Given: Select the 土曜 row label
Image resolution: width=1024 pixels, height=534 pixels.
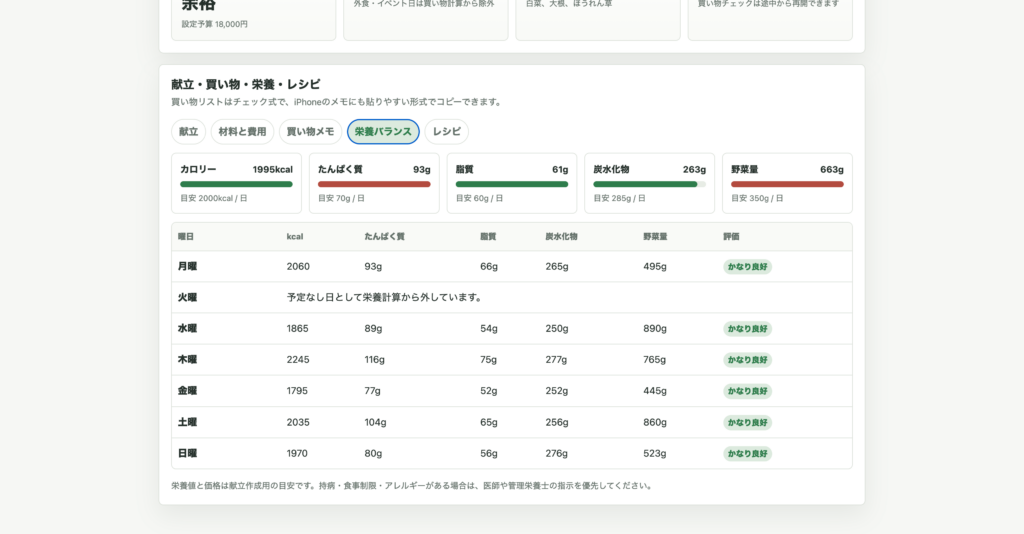Looking at the screenshot, I should (x=187, y=422).
